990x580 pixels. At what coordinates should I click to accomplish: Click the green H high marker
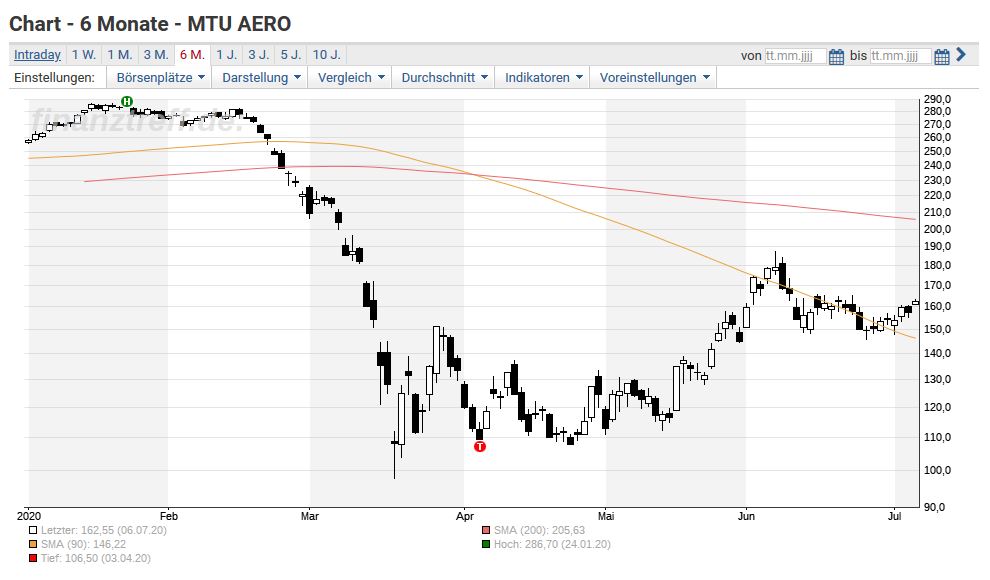point(127,102)
